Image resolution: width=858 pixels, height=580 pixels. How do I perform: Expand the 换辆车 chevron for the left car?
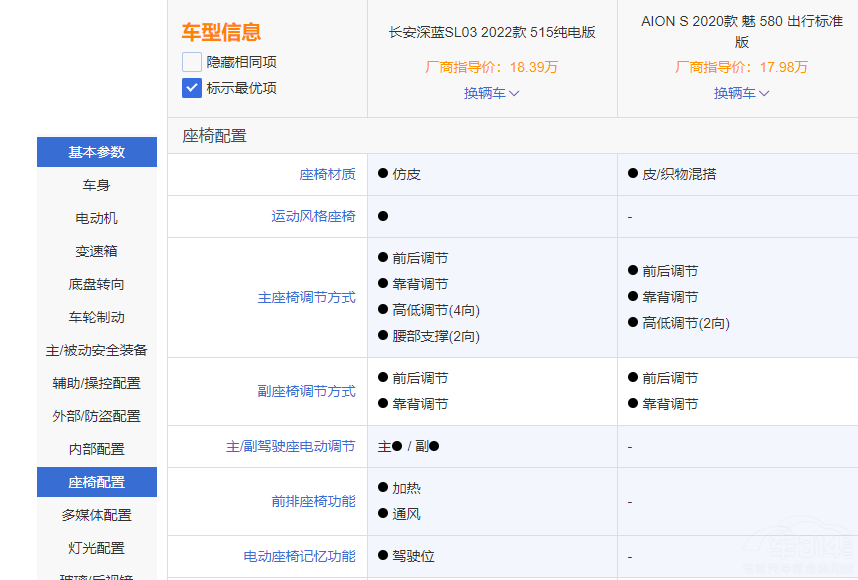coord(515,94)
